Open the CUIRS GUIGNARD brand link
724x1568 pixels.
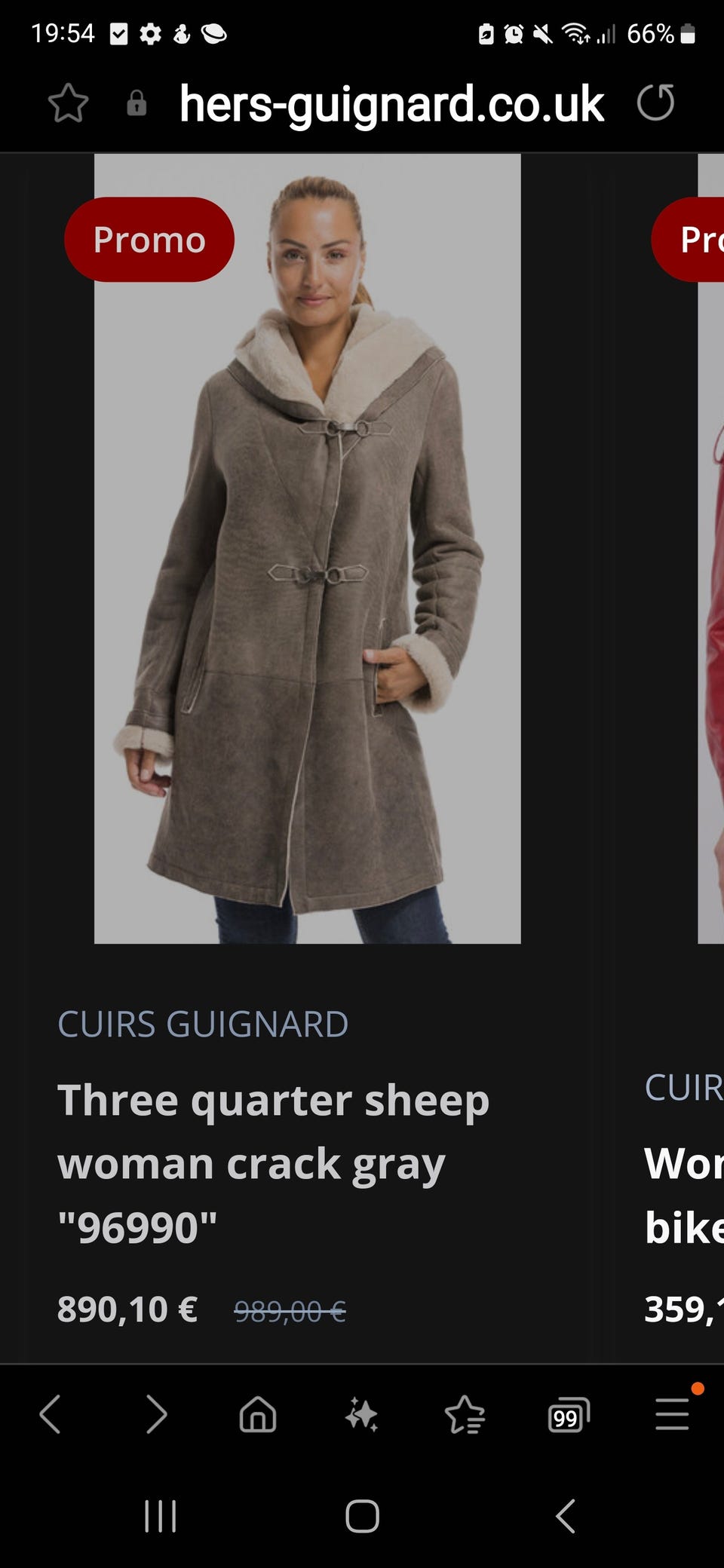203,1024
